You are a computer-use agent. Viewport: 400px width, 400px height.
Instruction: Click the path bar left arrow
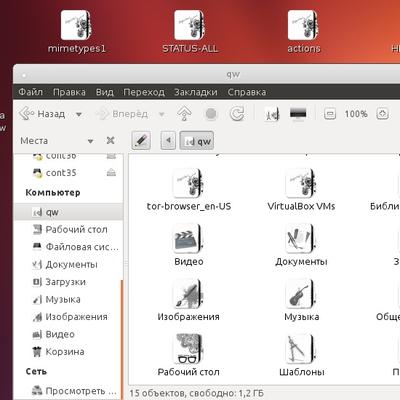[x=168, y=141]
